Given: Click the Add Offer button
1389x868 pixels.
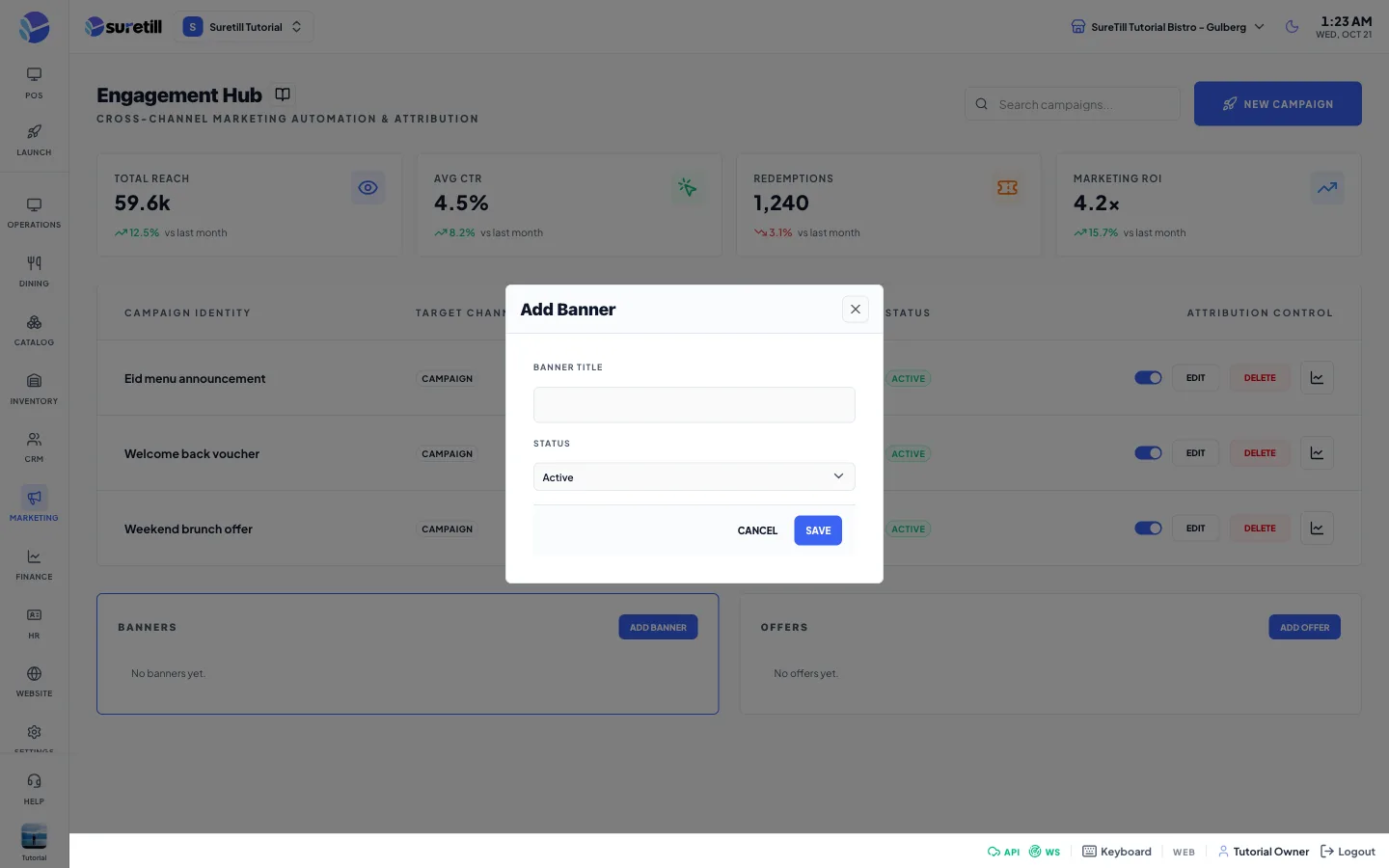Looking at the screenshot, I should click(1304, 628).
